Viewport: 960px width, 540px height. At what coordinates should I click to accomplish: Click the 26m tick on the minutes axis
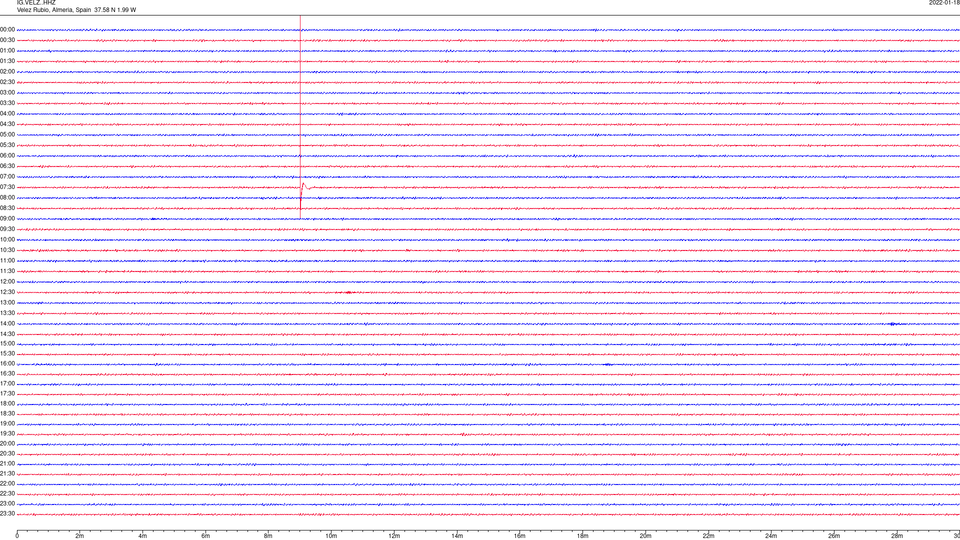(x=834, y=536)
